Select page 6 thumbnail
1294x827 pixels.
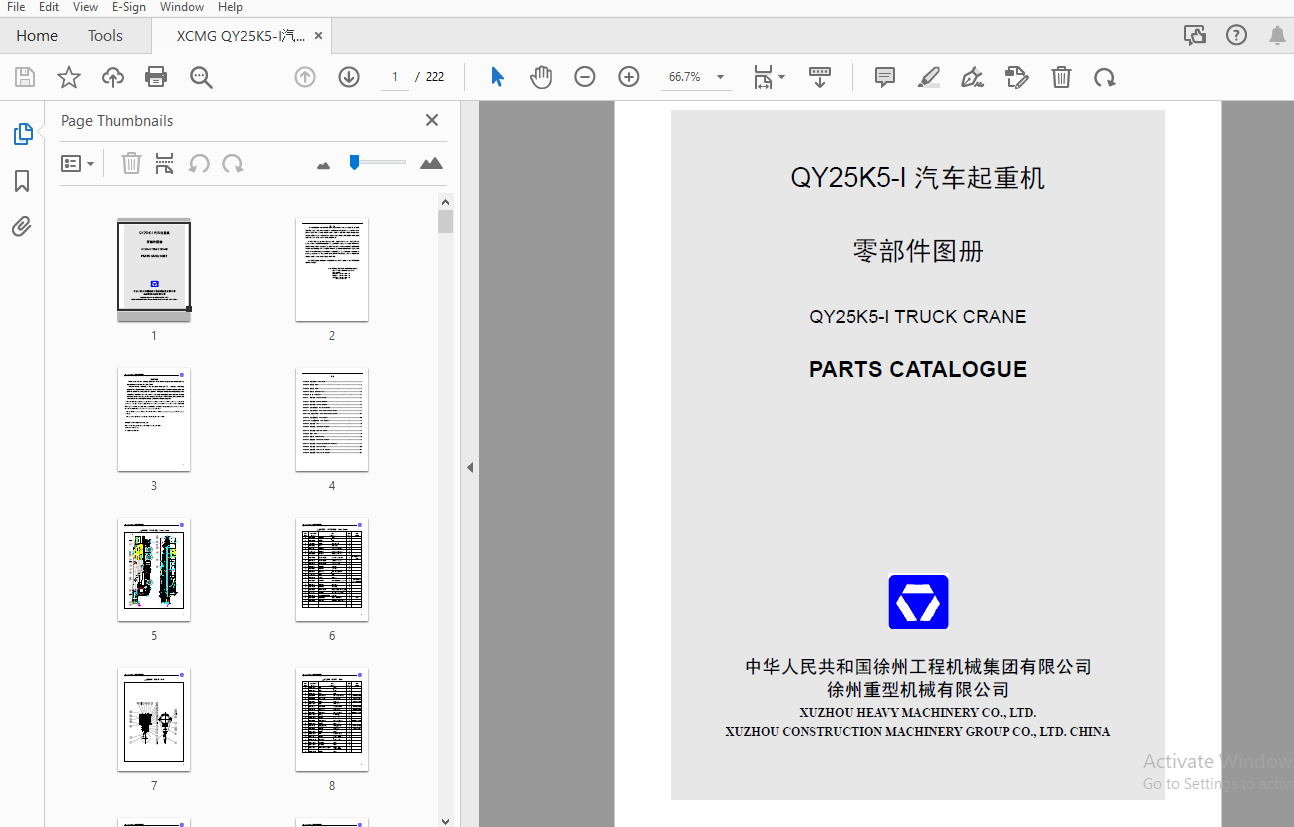pyautogui.click(x=332, y=570)
